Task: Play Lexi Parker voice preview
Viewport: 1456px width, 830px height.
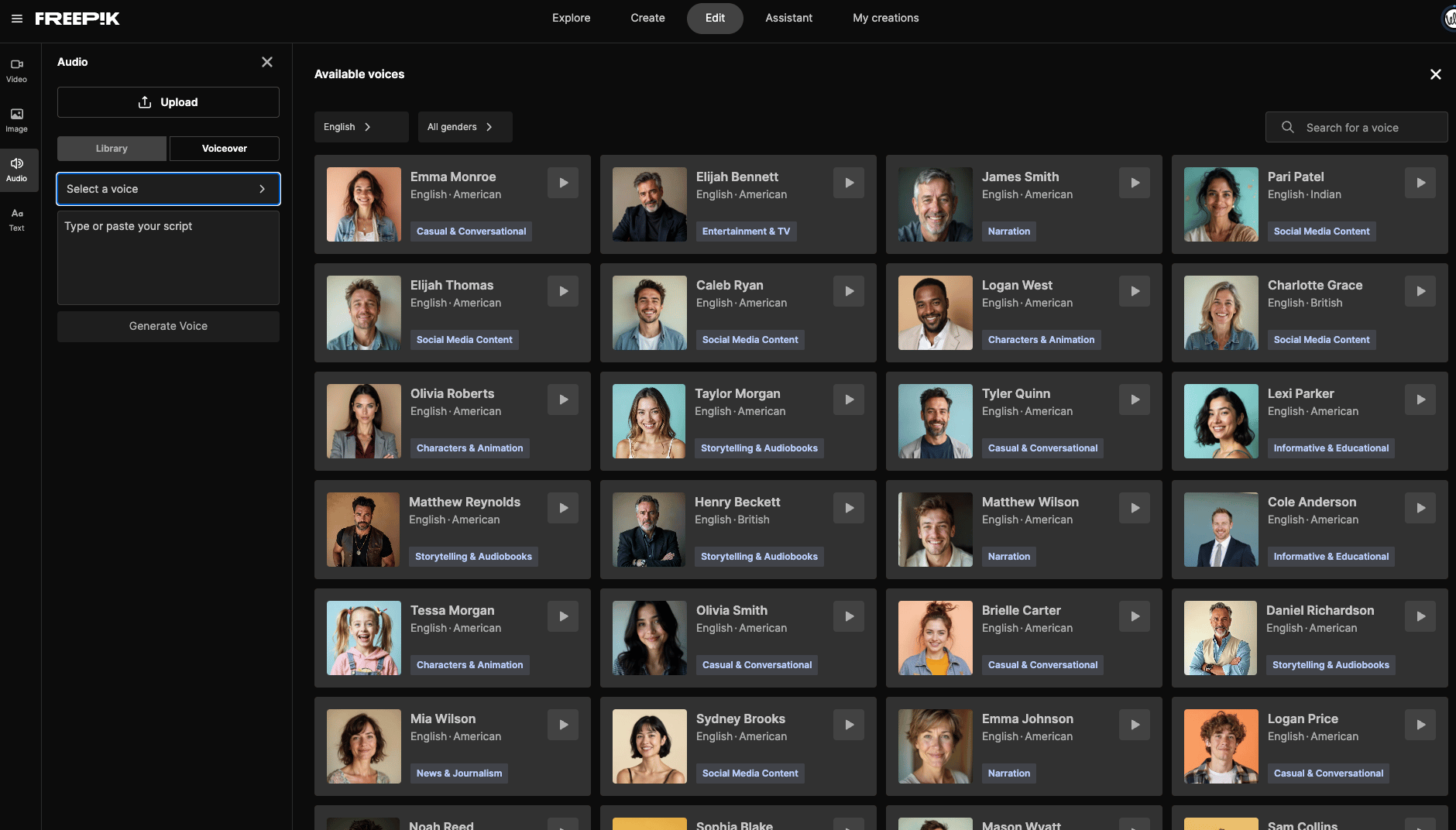Action: click(1421, 400)
